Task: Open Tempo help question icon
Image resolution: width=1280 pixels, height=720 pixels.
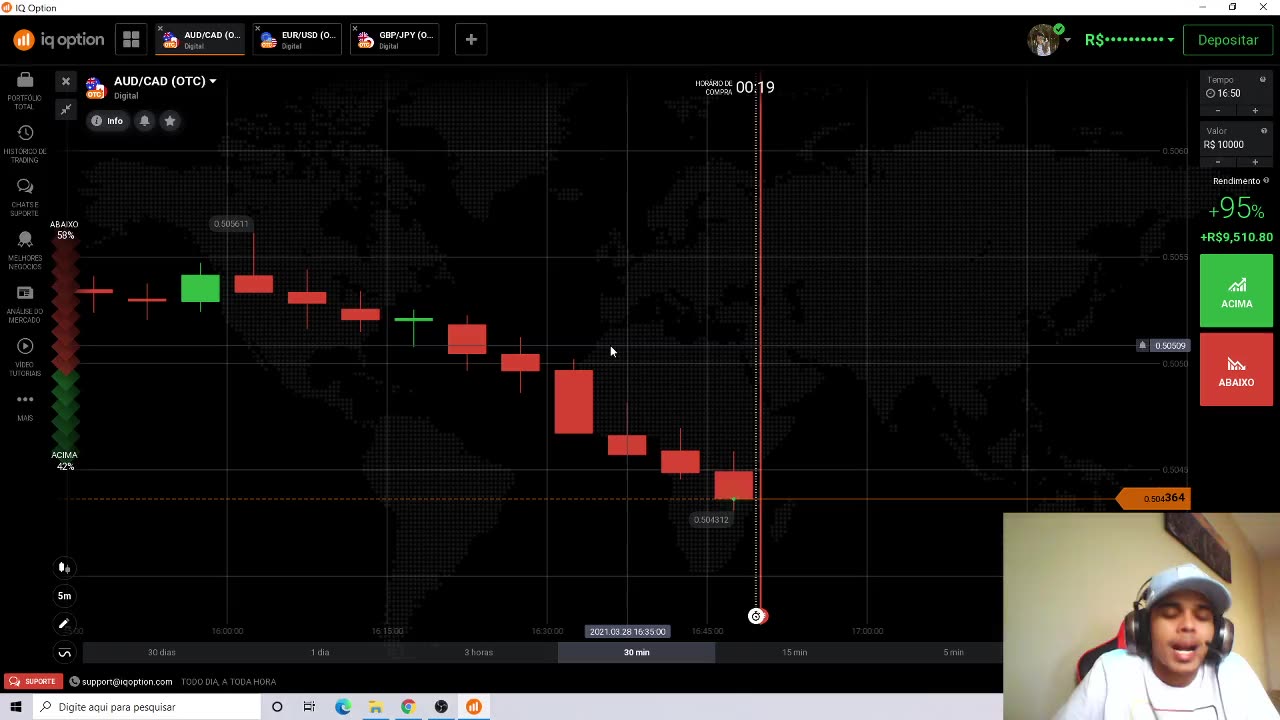Action: 1263,80
